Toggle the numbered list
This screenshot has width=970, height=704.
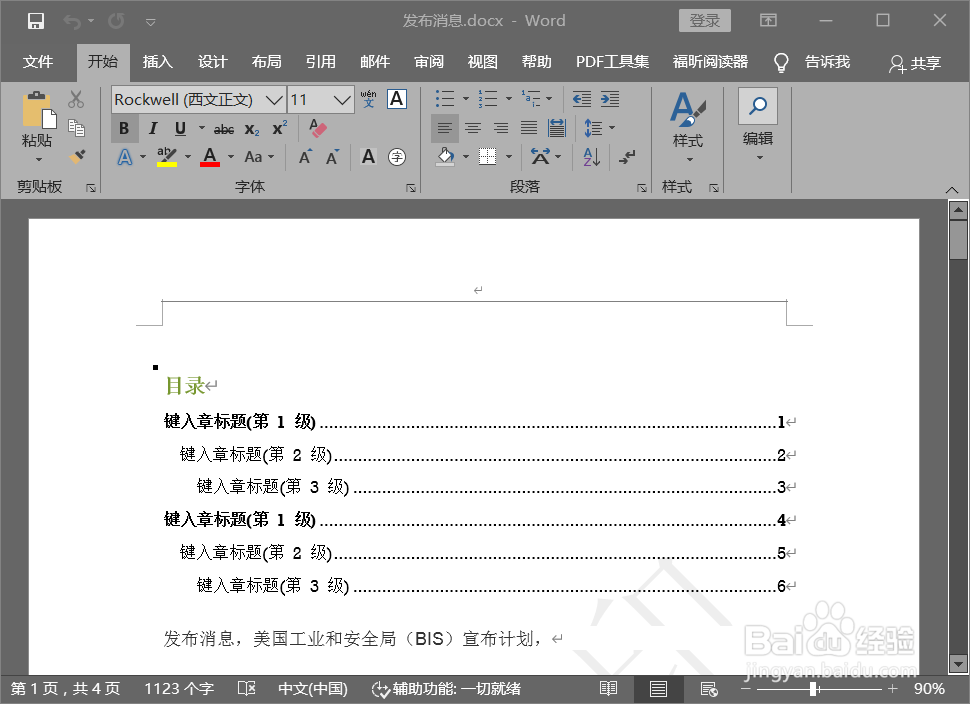click(489, 98)
